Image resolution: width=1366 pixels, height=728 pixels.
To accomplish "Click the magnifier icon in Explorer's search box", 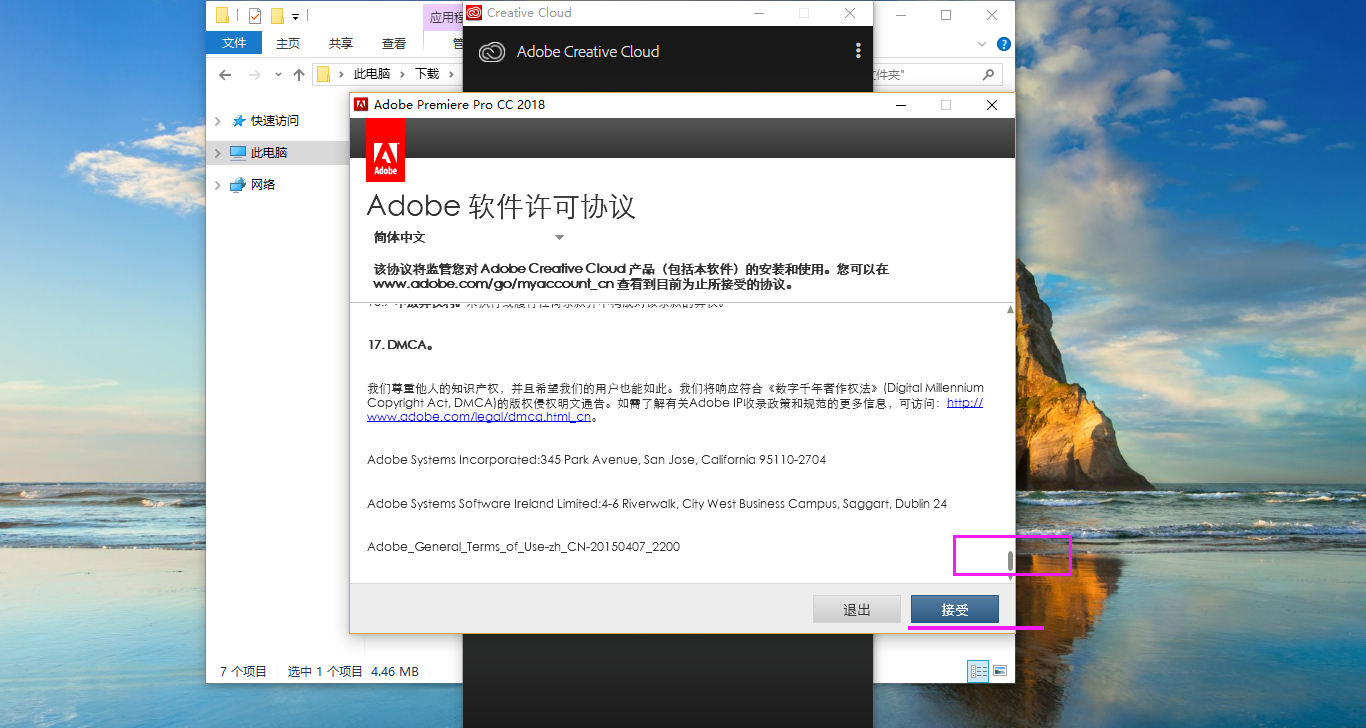I will [x=988, y=74].
